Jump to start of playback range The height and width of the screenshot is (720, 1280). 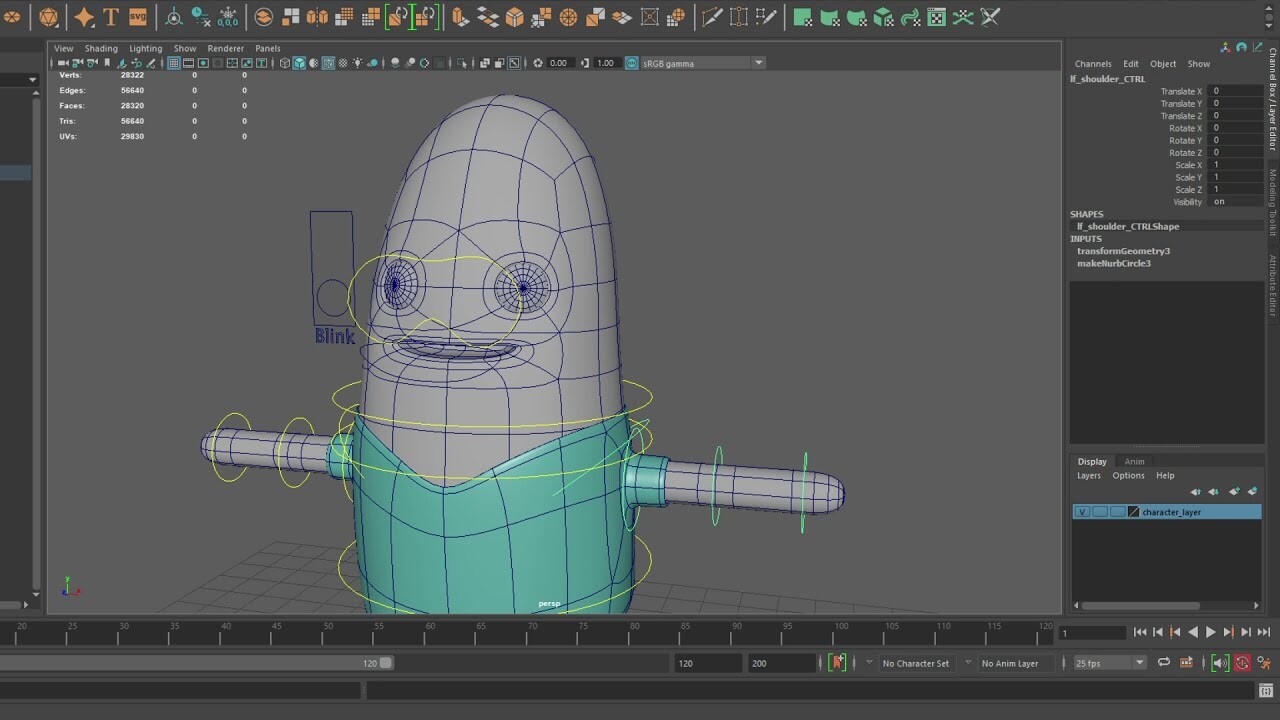1140,631
